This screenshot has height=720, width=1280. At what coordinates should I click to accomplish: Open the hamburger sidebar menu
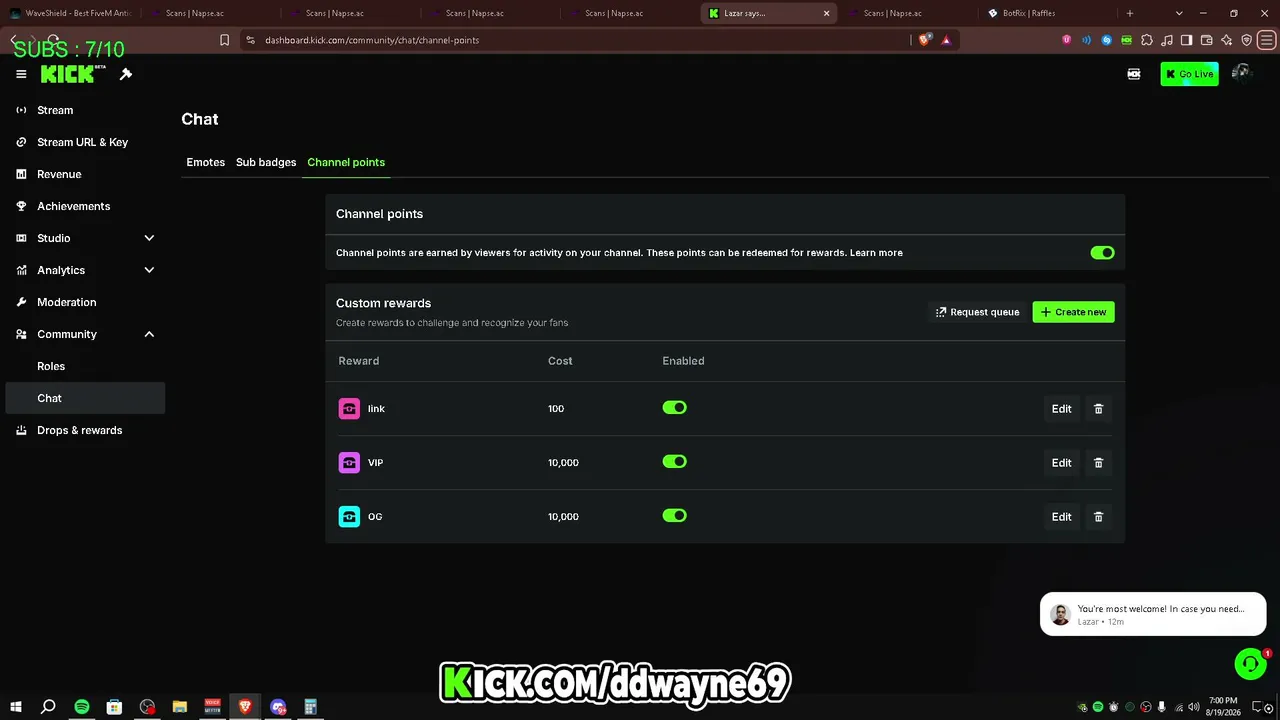point(21,74)
